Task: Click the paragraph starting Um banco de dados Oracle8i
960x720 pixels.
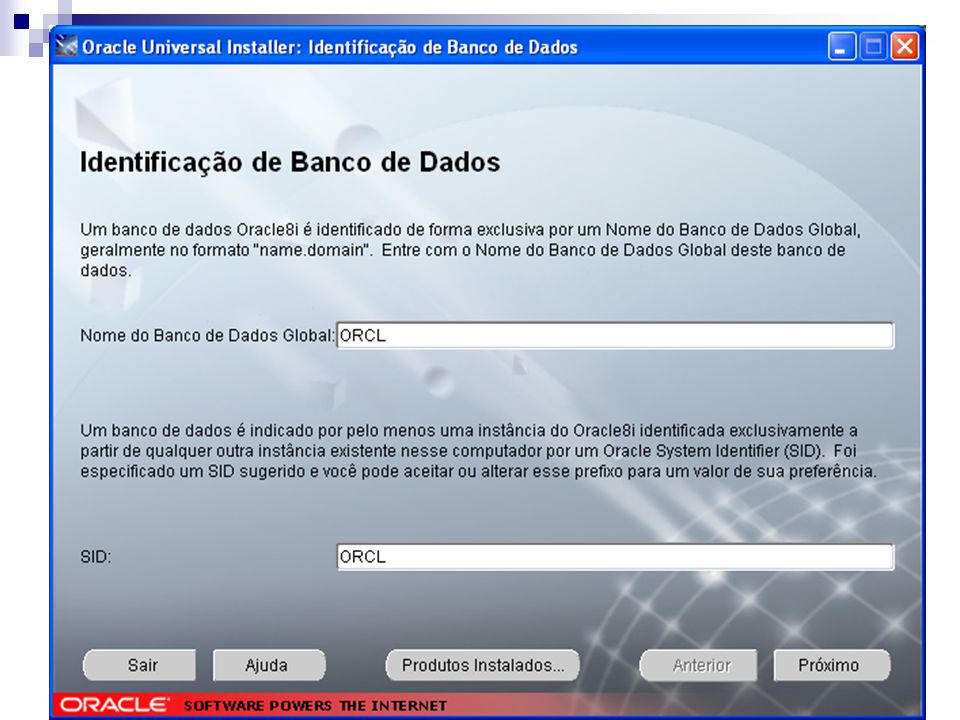Action: click(x=470, y=250)
